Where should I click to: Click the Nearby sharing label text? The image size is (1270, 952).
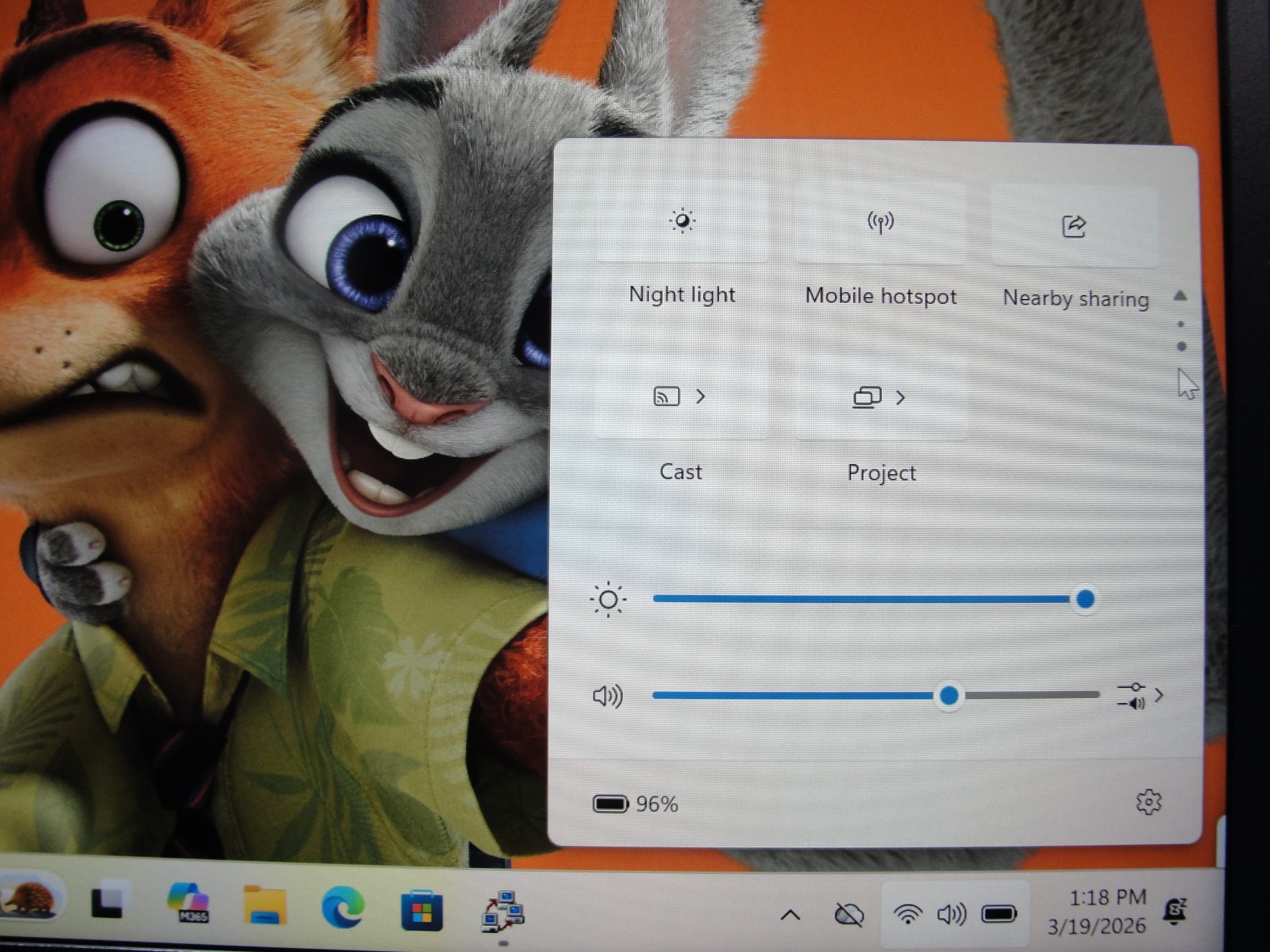coord(1076,298)
